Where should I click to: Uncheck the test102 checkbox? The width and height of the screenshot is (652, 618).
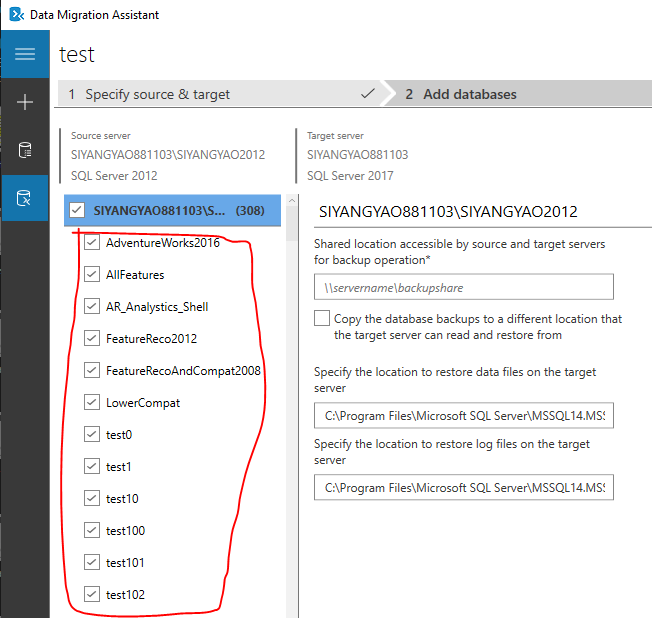[x=91, y=594]
